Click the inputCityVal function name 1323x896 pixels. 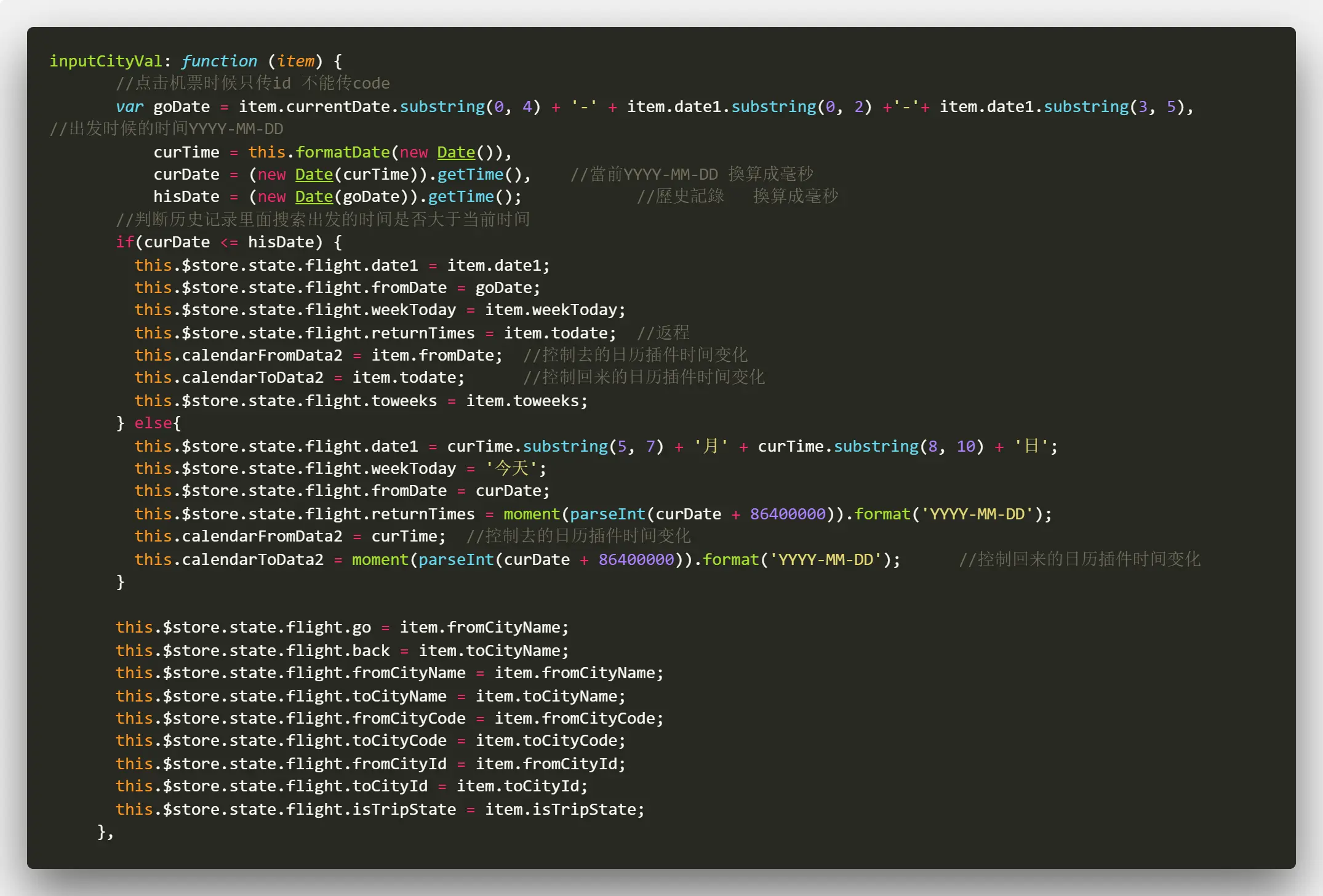click(105, 61)
